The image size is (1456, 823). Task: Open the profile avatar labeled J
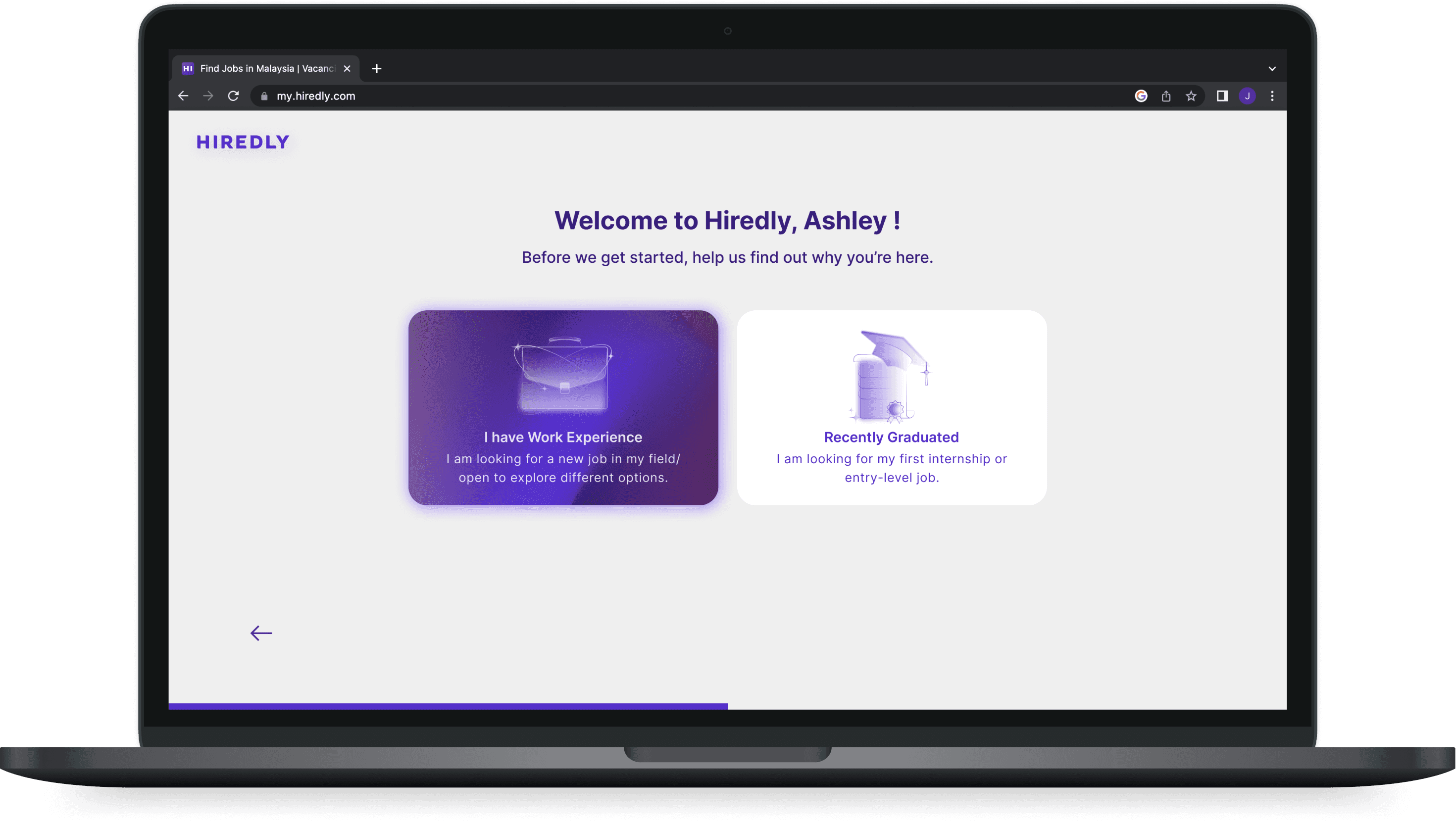click(x=1248, y=96)
